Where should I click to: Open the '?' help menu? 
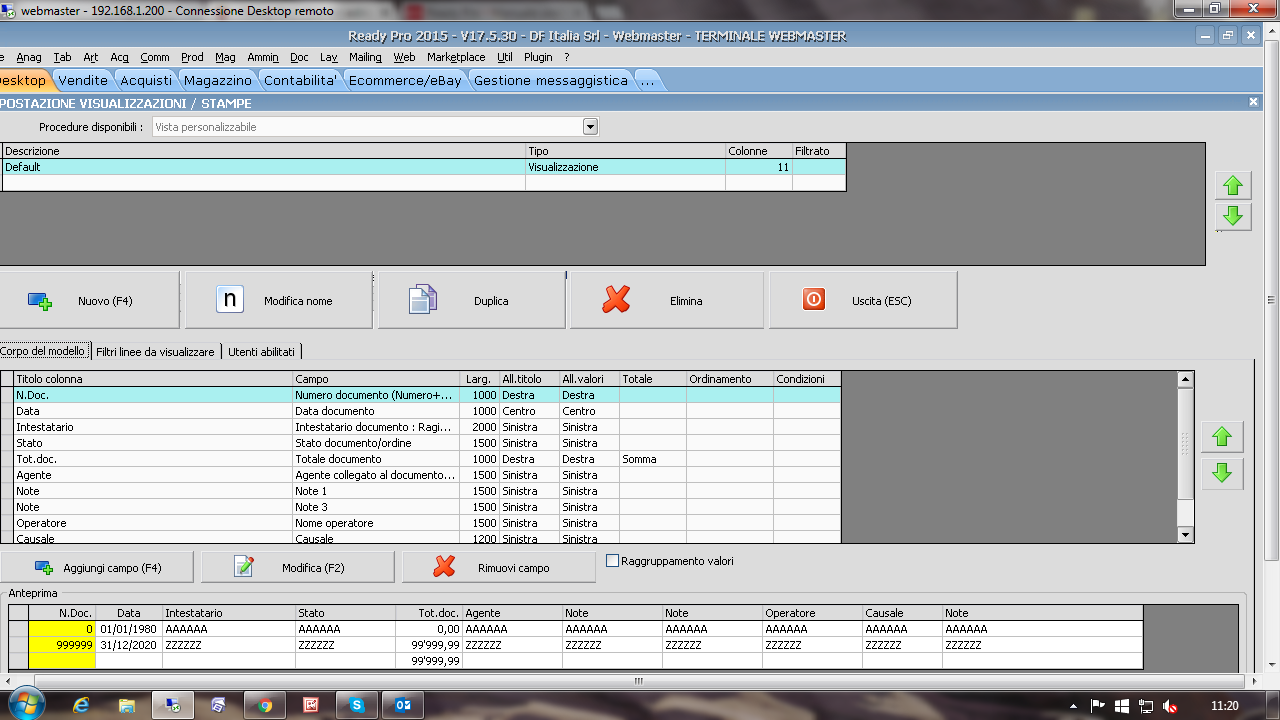566,57
